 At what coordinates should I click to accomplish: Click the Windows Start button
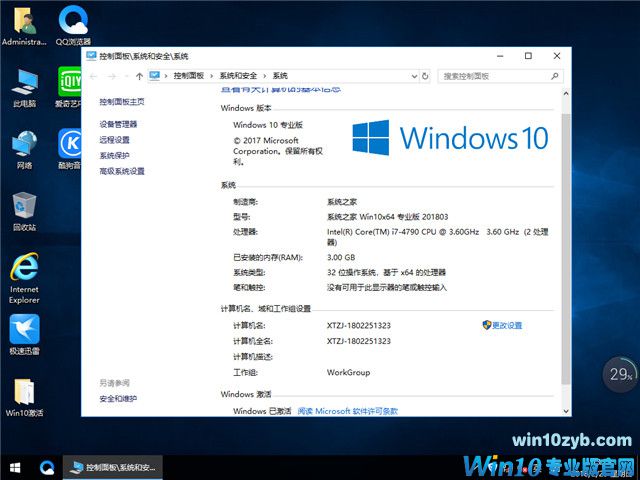click(15, 467)
